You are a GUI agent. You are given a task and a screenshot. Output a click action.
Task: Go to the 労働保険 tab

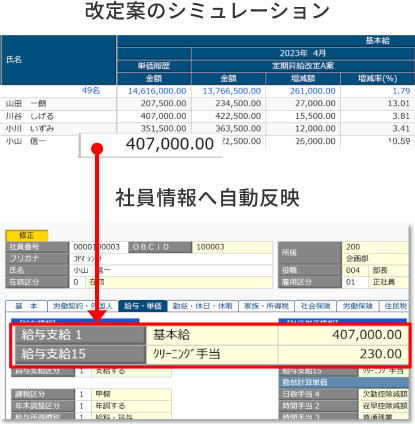point(357,306)
